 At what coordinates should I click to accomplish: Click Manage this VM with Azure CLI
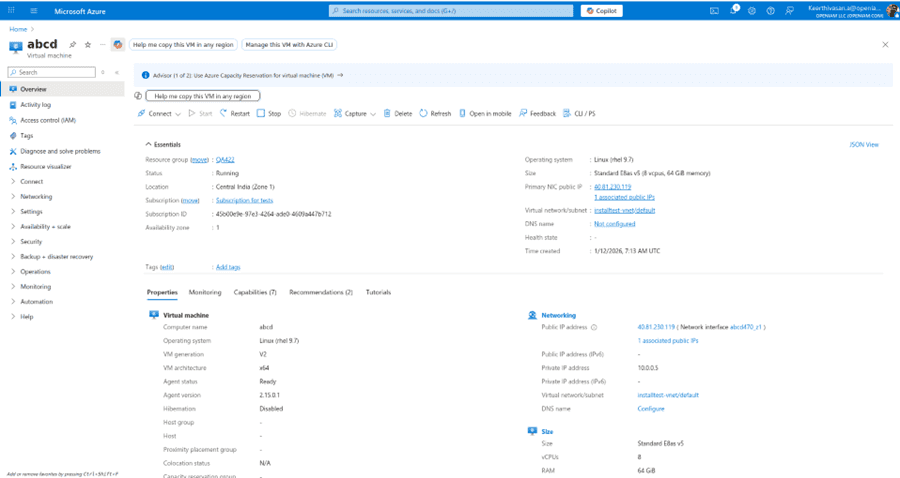pyautogui.click(x=289, y=44)
